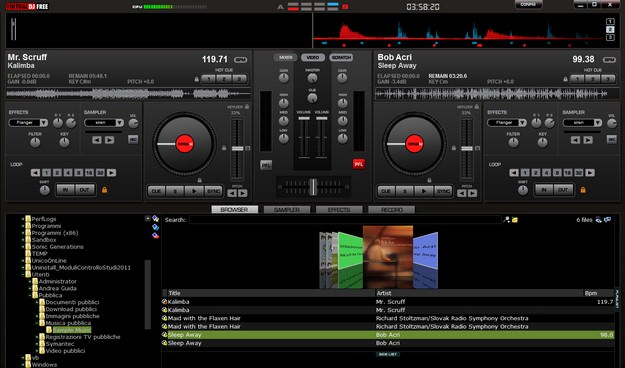Click the left deck pitch slider handle
625x368 pixels.
(x=238, y=148)
